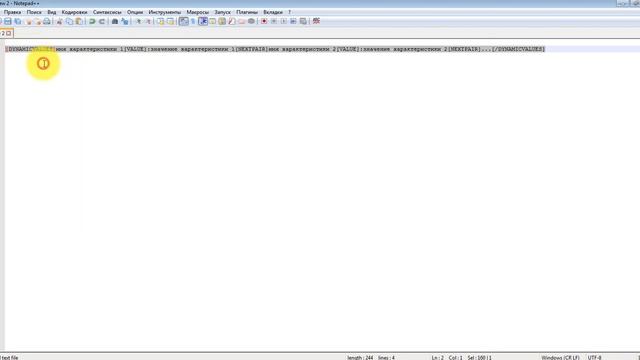640x360 pixels.
Task: Toggle Word Wrap toolbar button
Action: 184,21
